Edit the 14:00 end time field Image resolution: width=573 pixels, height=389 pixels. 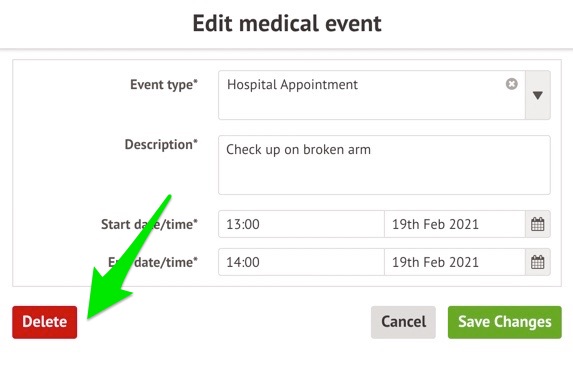301,262
